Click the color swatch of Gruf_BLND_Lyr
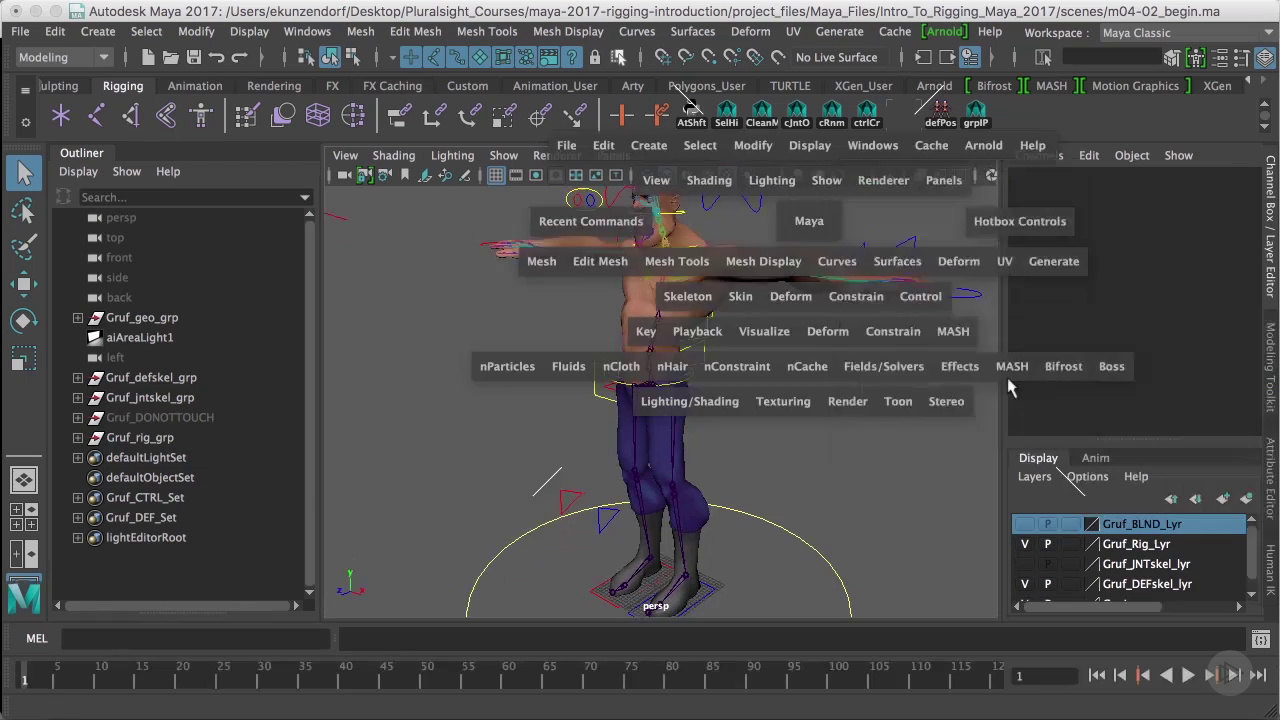 pos(1092,524)
